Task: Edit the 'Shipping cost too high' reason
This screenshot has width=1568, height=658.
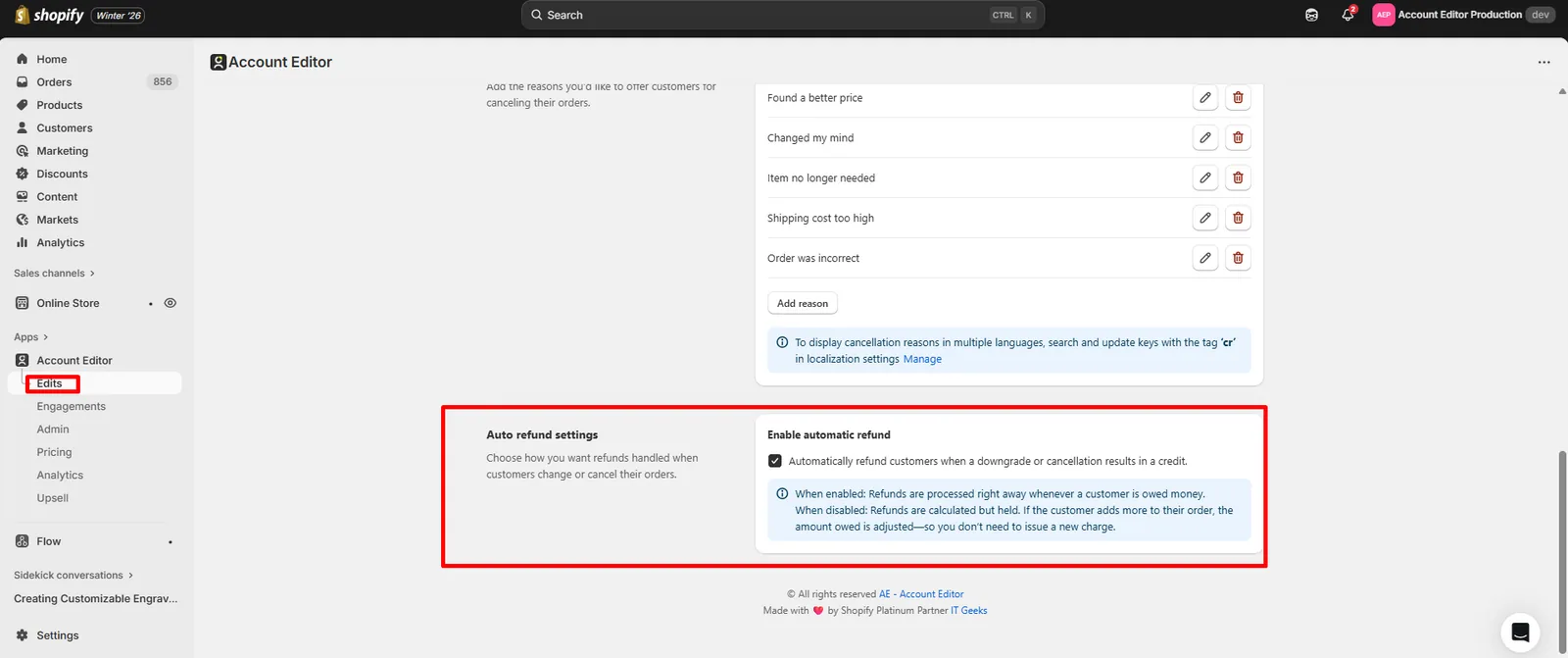Action: tap(1205, 218)
